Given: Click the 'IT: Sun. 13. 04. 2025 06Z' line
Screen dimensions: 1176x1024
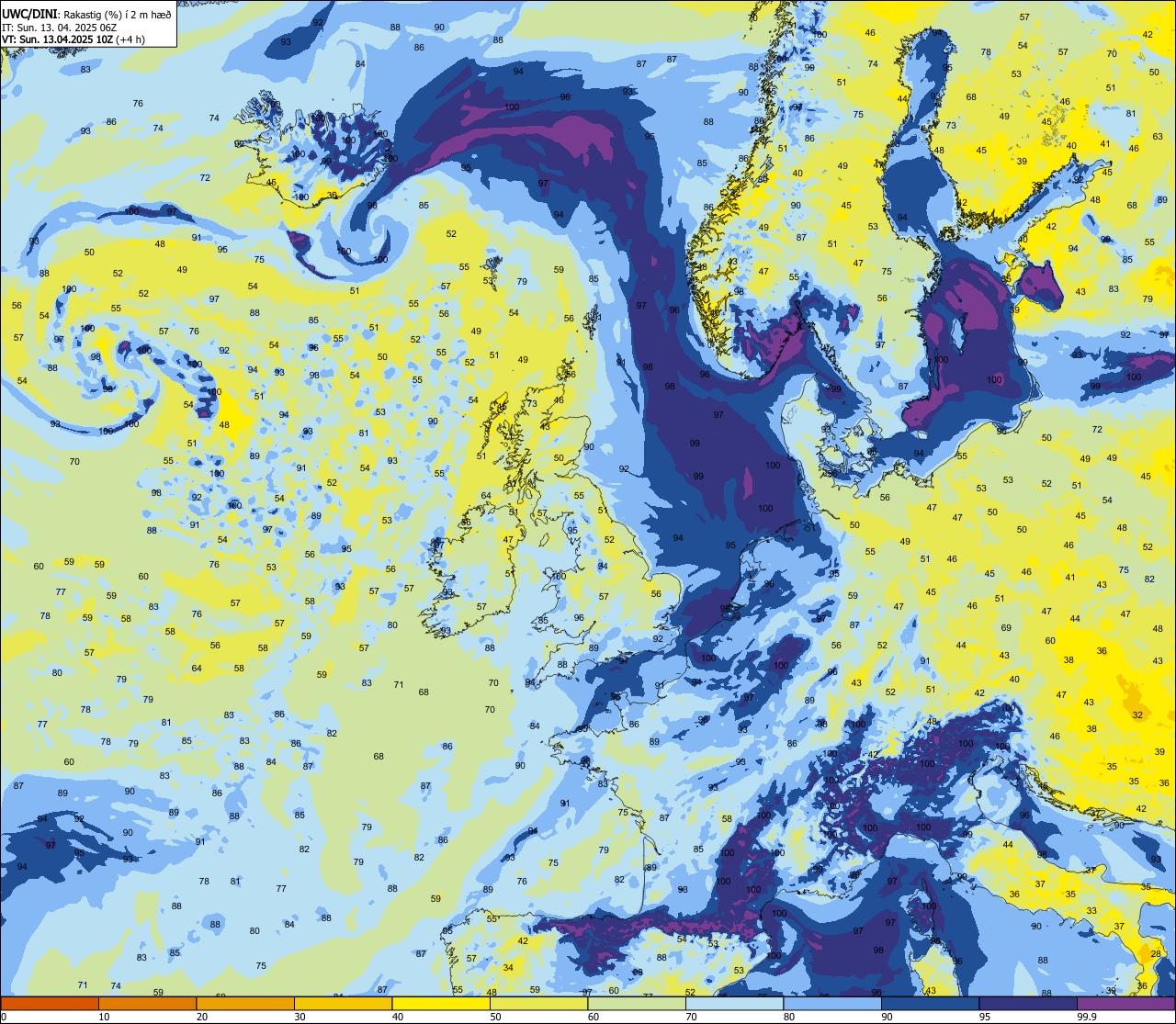Looking at the screenshot, I should click(60, 28).
